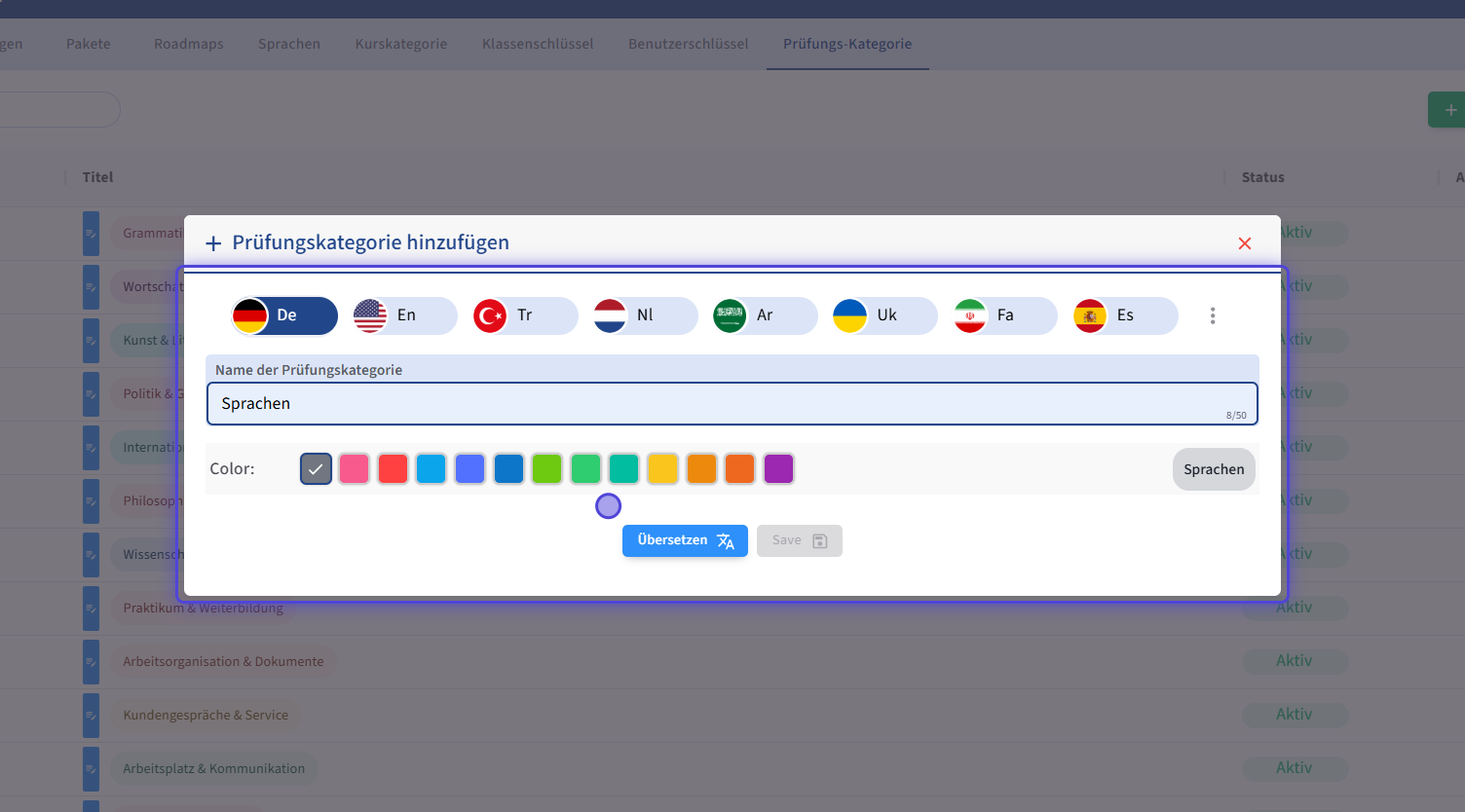Select the Dutch flag language Nl
Screen dimensions: 1465x812
(x=644, y=315)
